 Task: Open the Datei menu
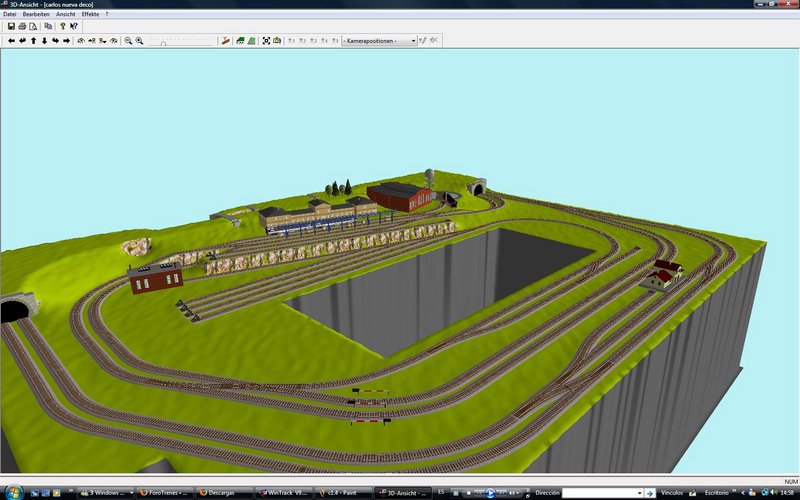coord(10,14)
